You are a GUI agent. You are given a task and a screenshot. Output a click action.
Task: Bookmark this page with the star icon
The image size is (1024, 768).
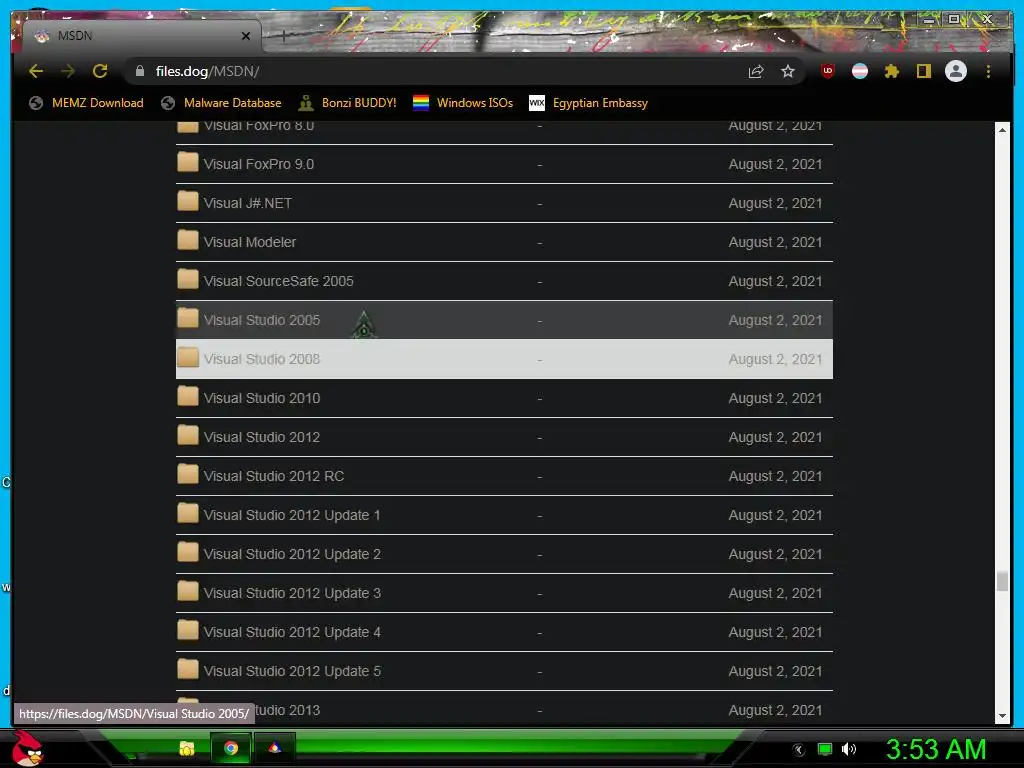point(788,71)
